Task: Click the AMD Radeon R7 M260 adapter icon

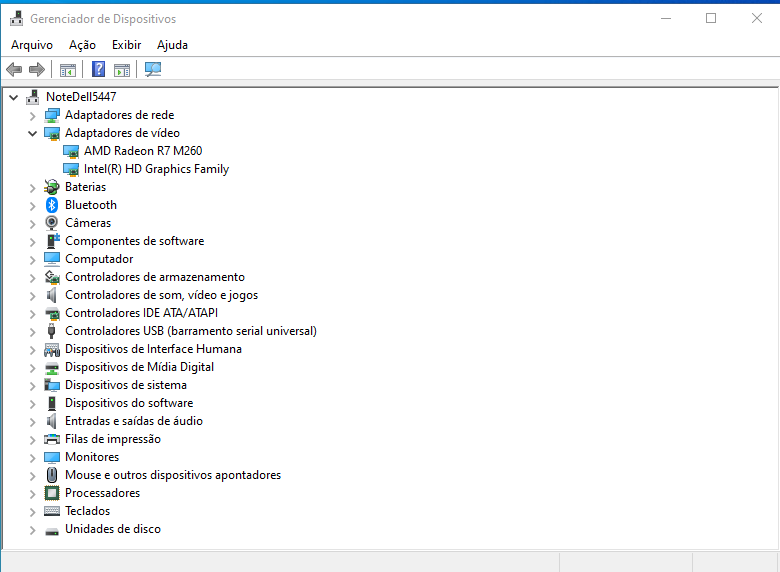Action: 71,151
